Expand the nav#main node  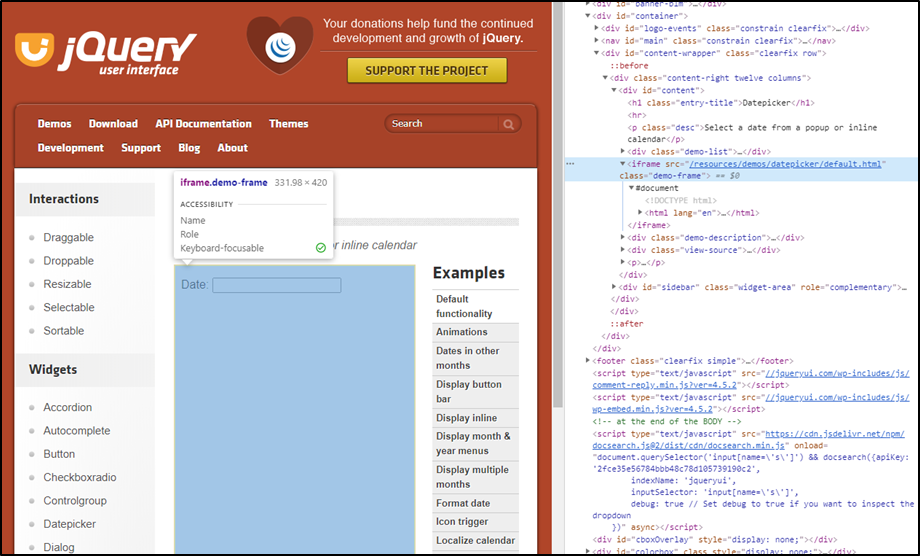pos(597,40)
